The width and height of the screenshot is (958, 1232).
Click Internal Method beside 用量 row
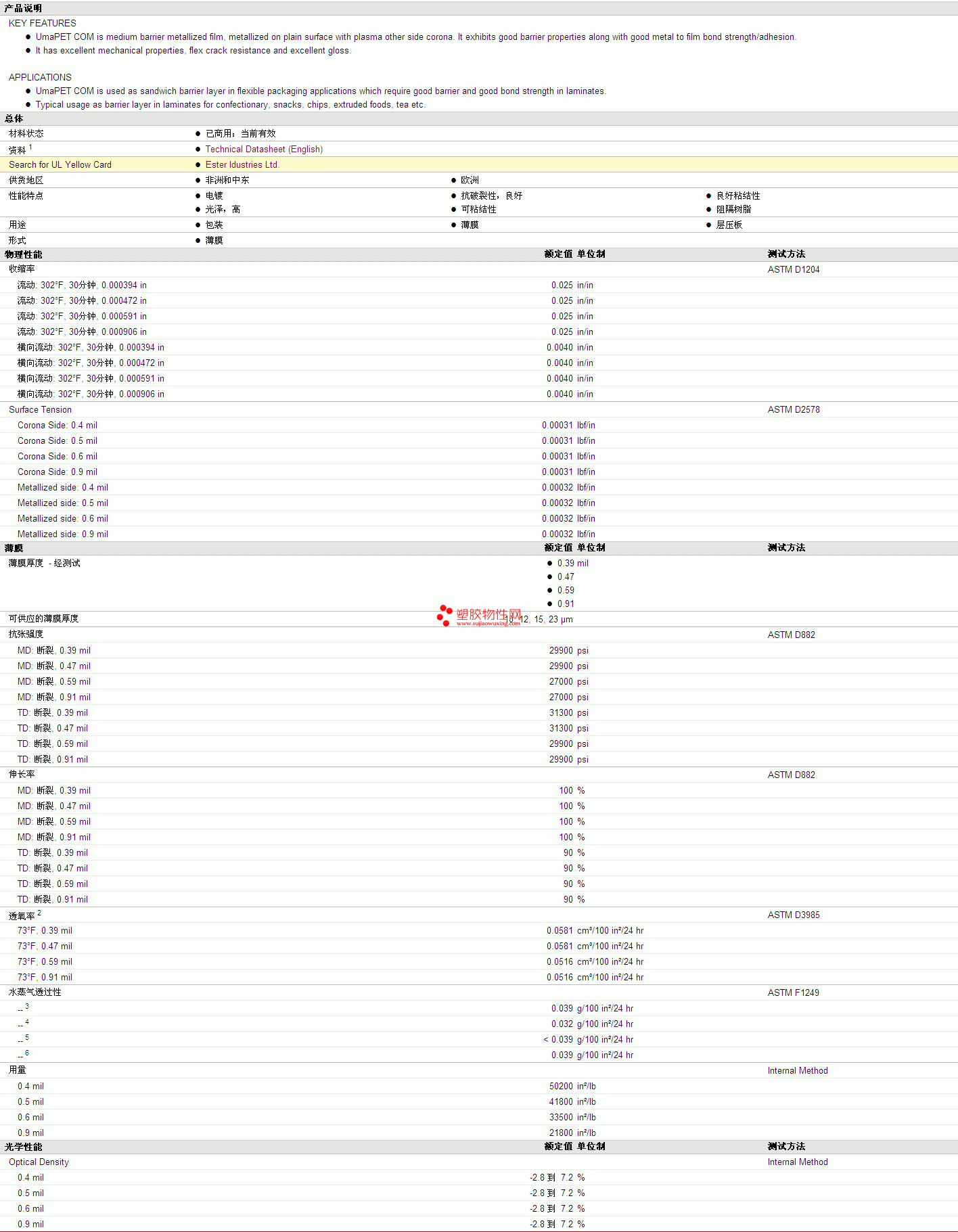(x=798, y=1070)
